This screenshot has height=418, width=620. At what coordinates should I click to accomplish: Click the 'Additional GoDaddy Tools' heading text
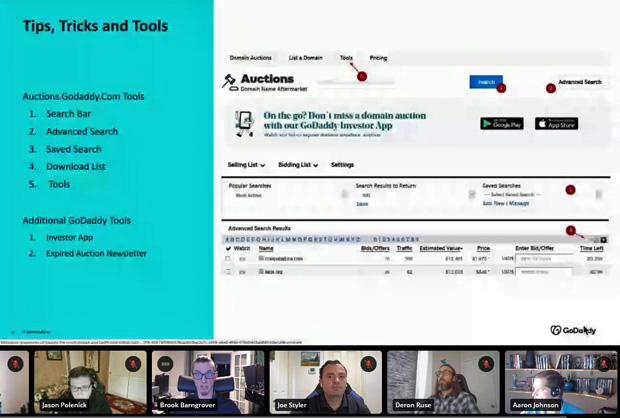tap(77, 221)
